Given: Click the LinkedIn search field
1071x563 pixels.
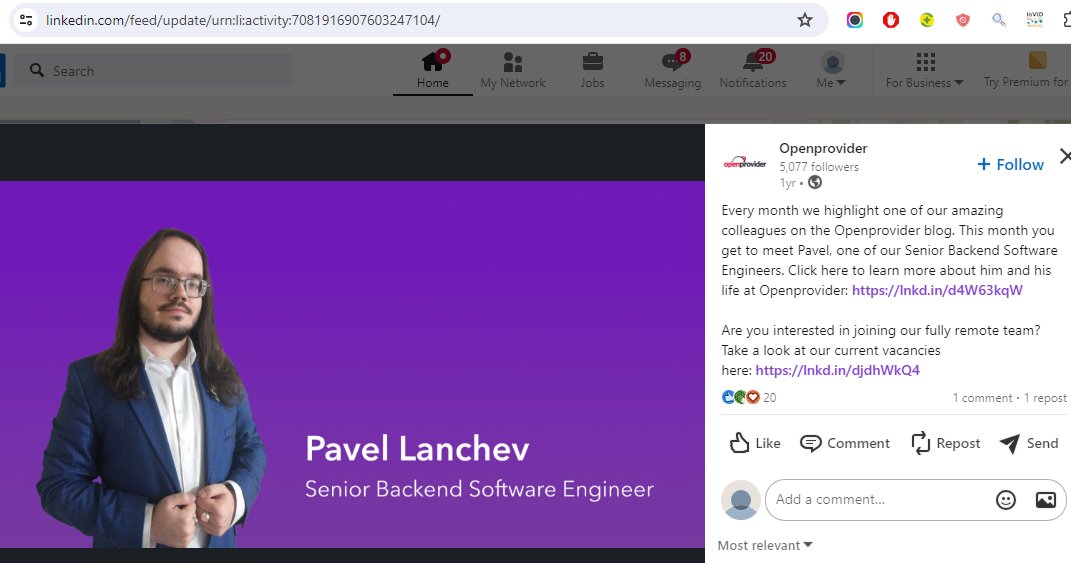Looking at the screenshot, I should click(153, 70).
